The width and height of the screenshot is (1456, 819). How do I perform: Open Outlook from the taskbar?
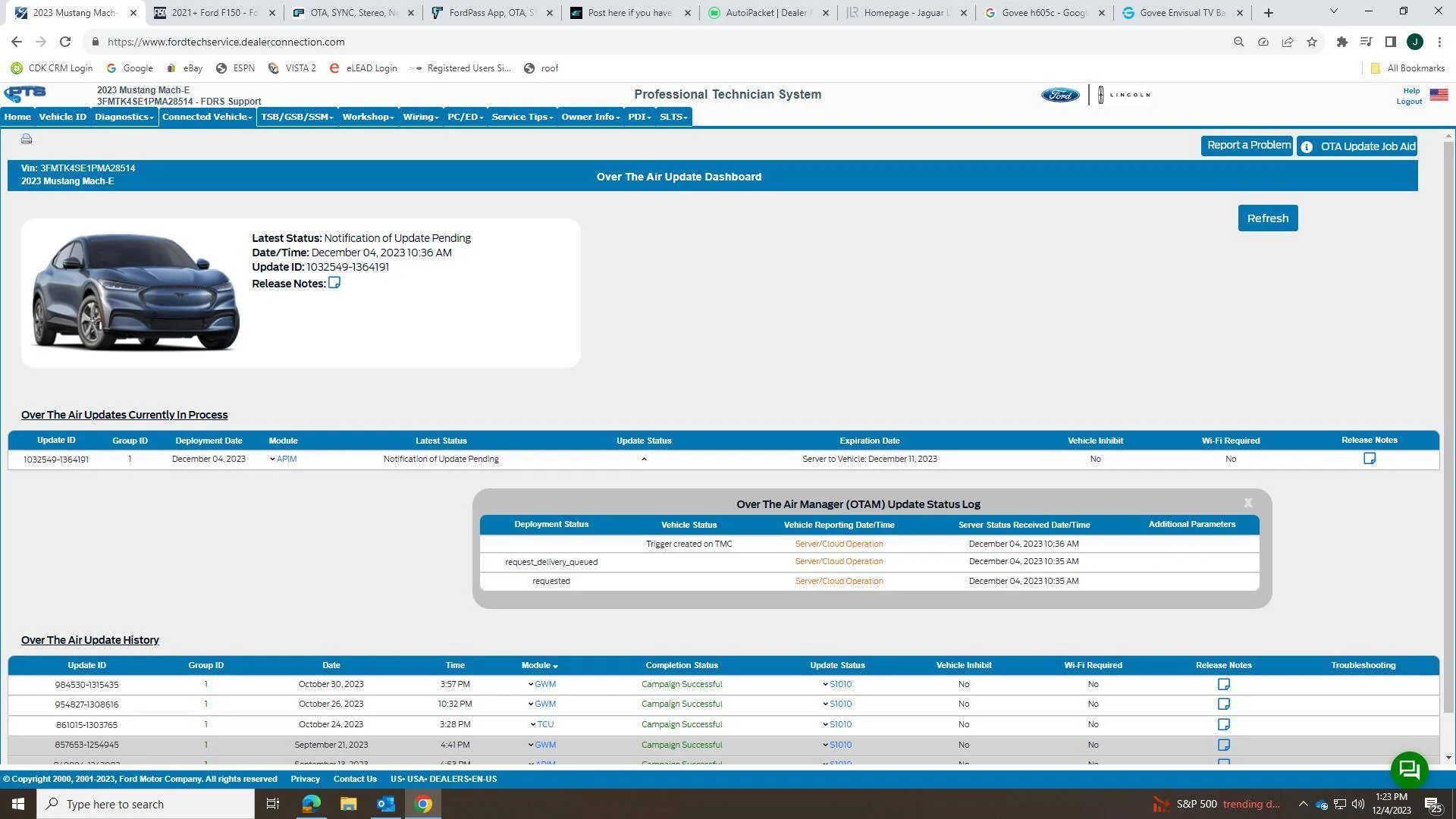coord(386,804)
